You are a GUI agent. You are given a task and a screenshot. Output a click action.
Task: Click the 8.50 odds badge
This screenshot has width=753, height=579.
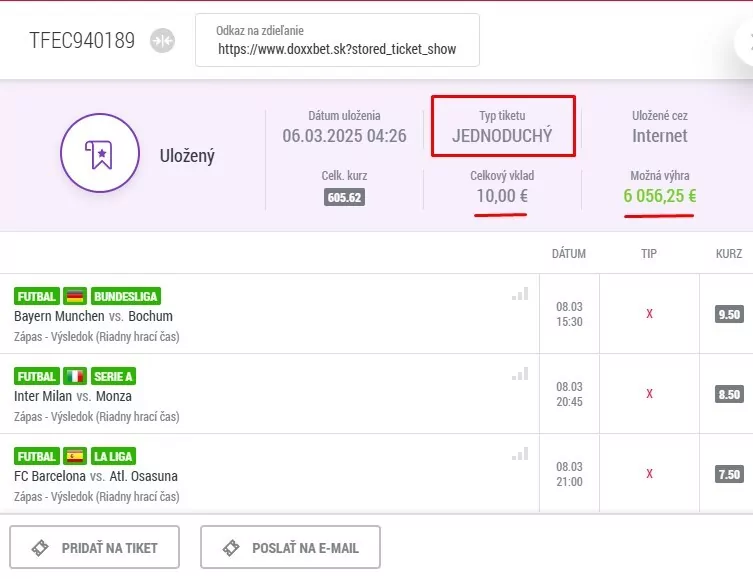(x=729, y=395)
